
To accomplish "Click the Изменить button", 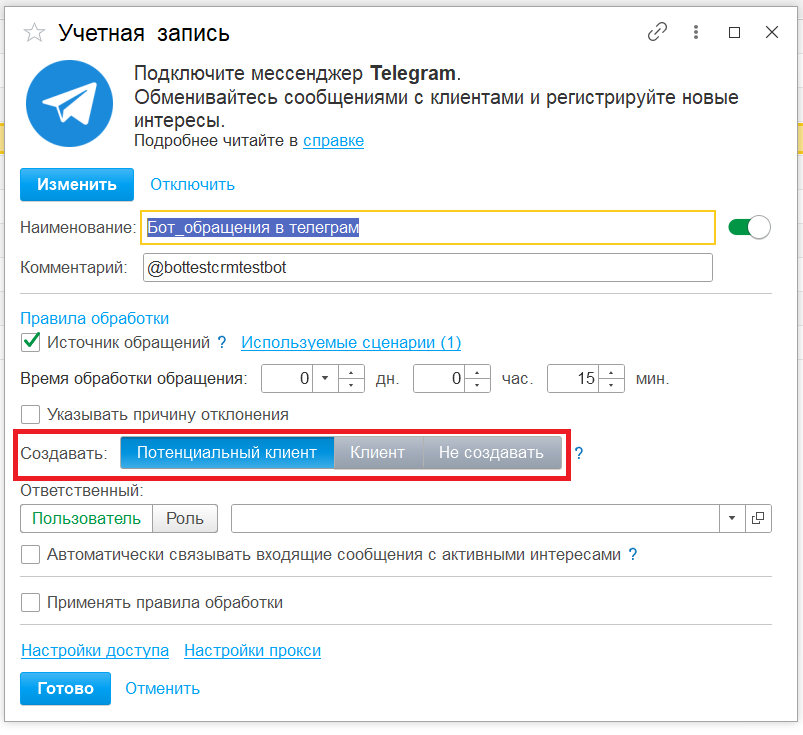I will pos(77,184).
